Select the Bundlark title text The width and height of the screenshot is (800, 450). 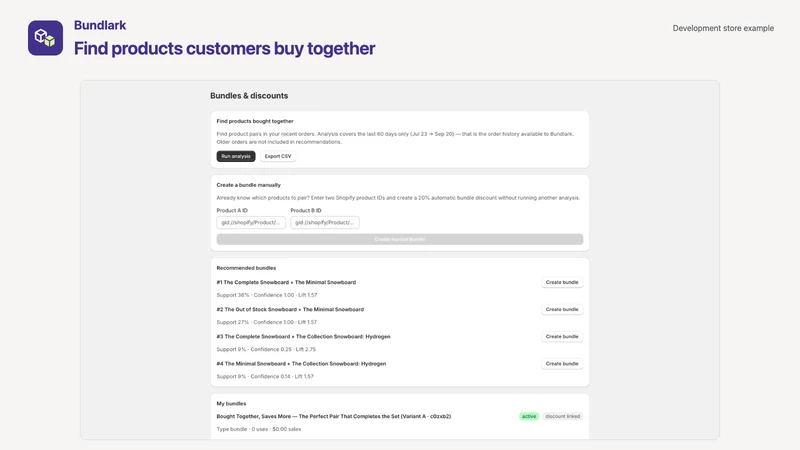point(100,25)
